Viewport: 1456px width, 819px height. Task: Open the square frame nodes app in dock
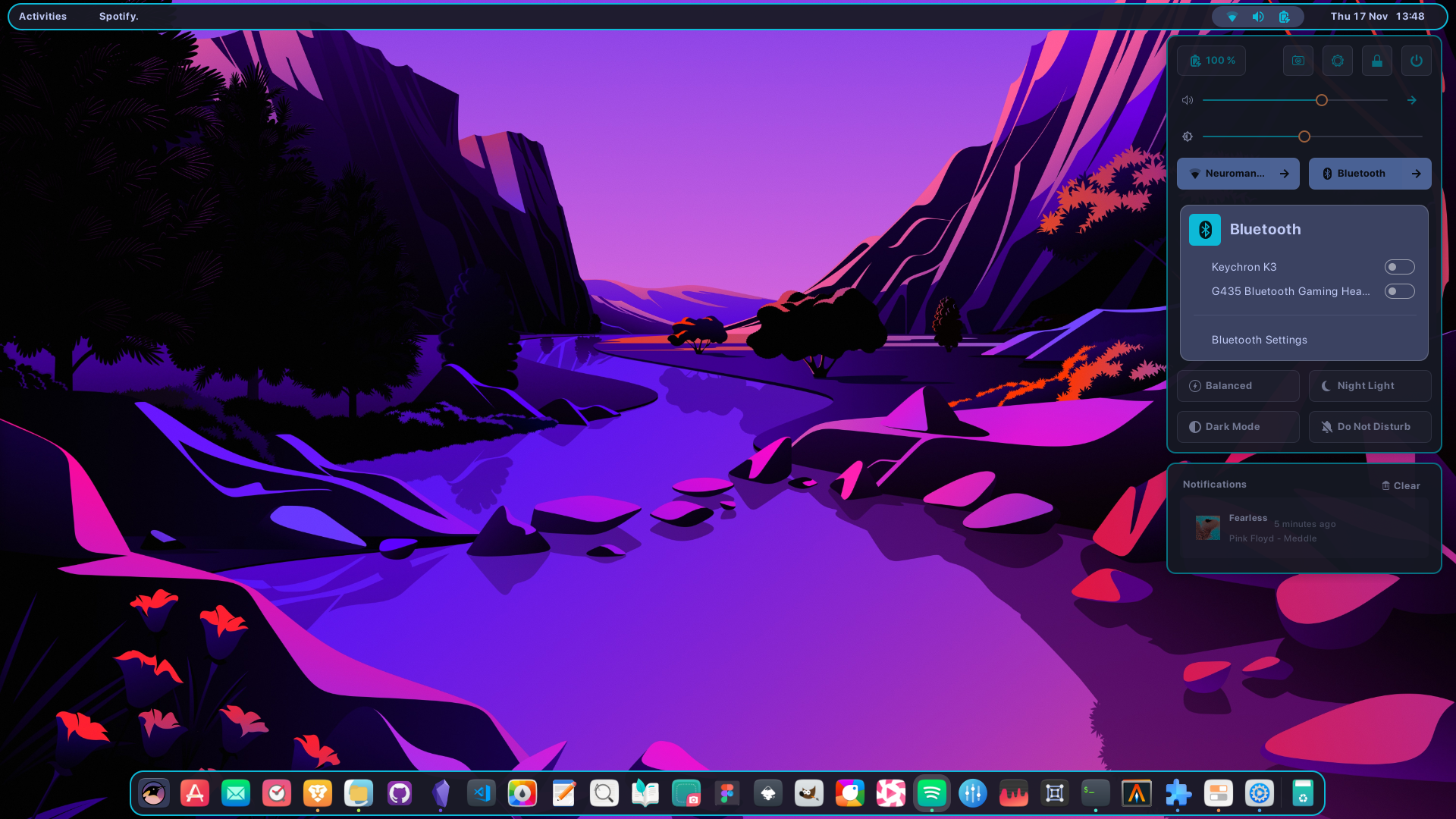[1055, 793]
